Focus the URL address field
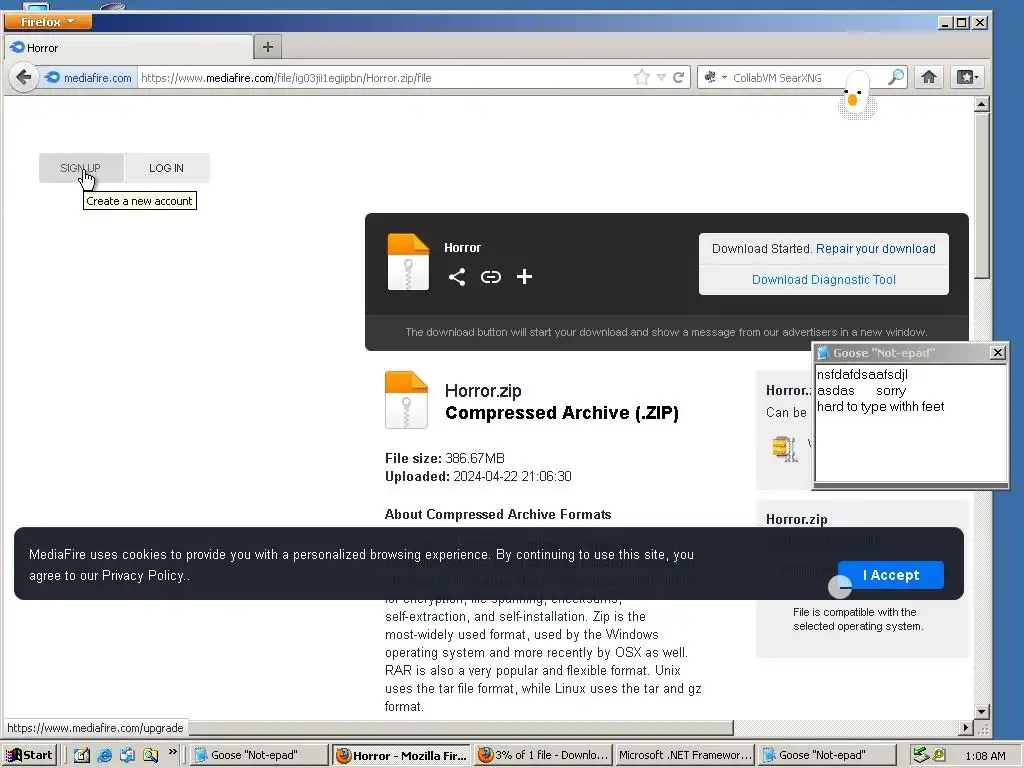 coord(385,78)
